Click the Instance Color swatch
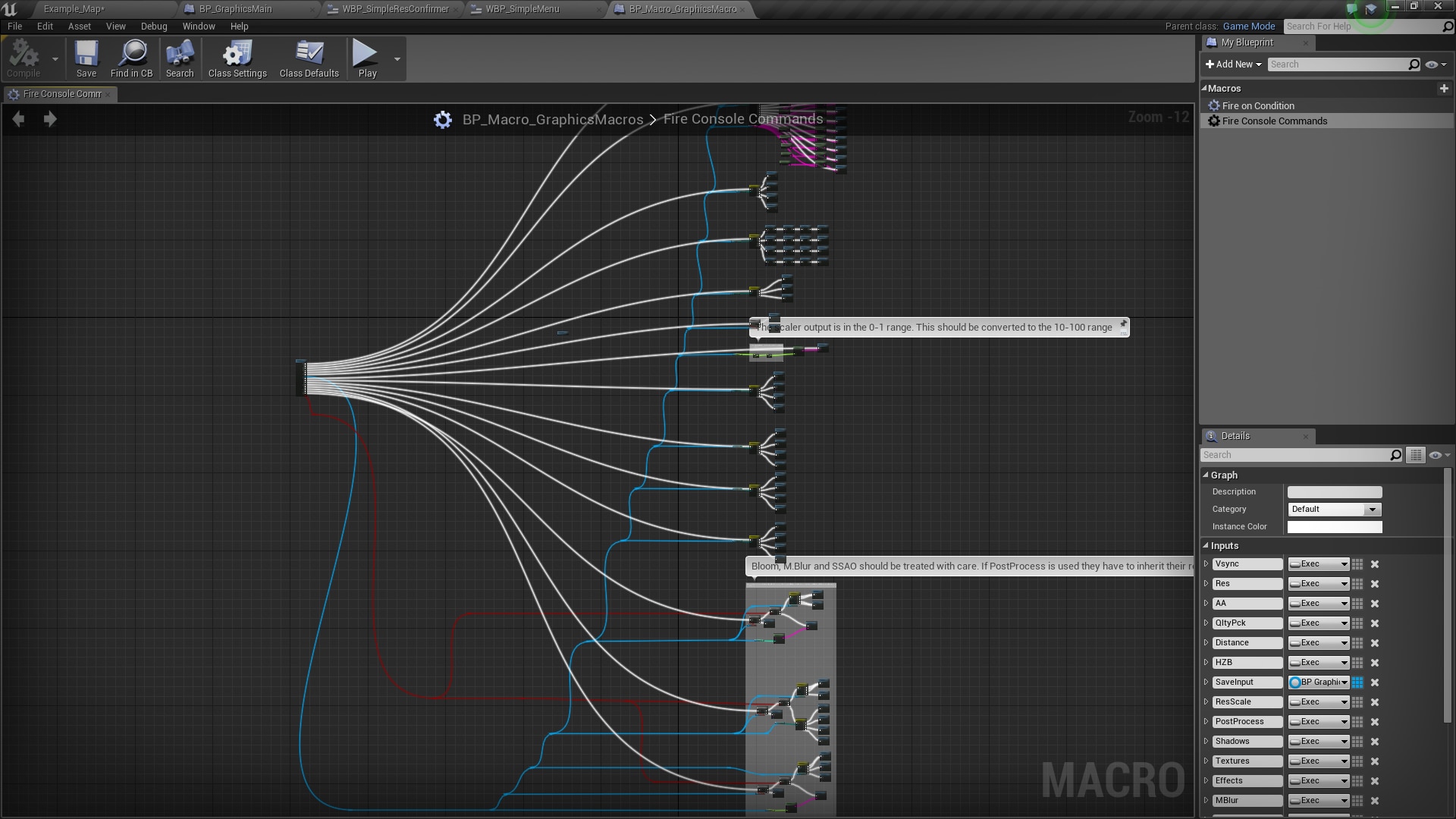Screen dimensions: 1456x819 (1334, 527)
